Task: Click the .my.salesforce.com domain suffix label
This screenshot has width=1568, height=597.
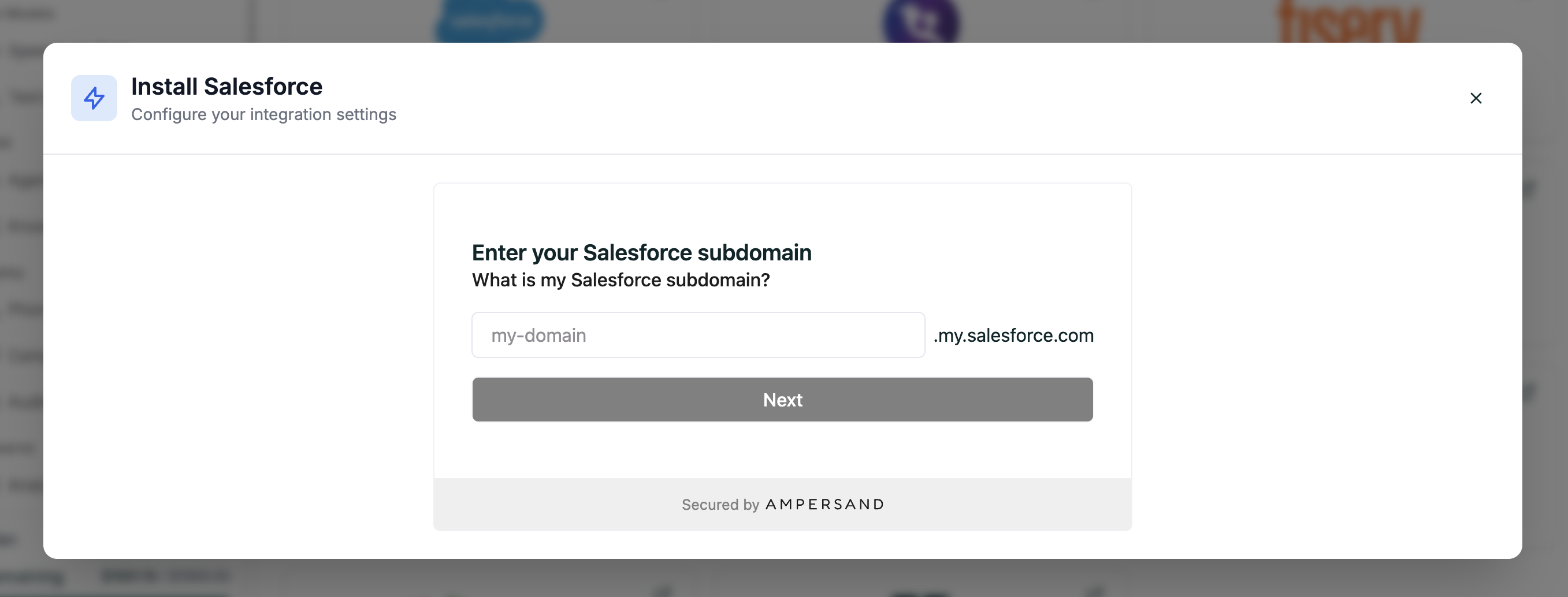Action: pyautogui.click(x=1013, y=335)
